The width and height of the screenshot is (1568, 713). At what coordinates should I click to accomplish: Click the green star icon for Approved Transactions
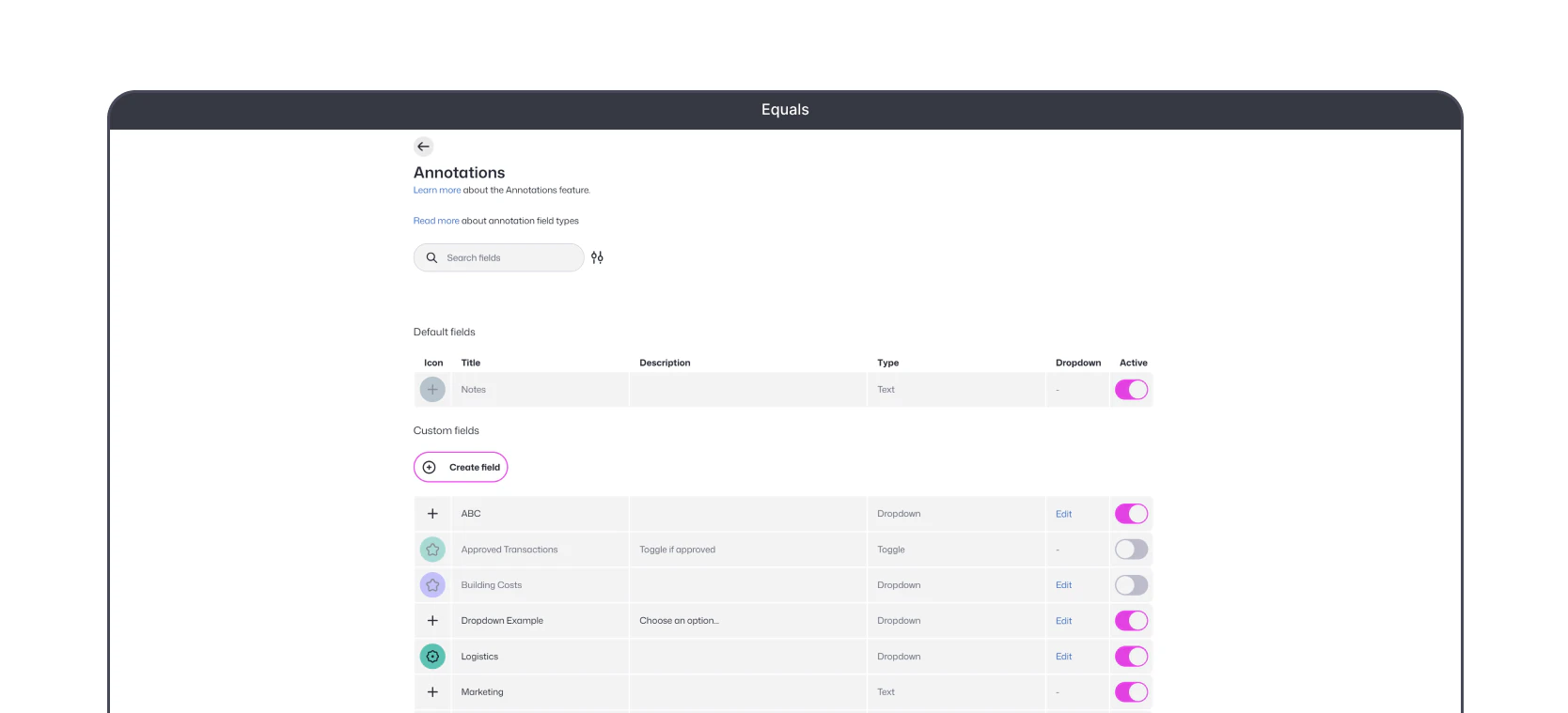[x=432, y=550]
